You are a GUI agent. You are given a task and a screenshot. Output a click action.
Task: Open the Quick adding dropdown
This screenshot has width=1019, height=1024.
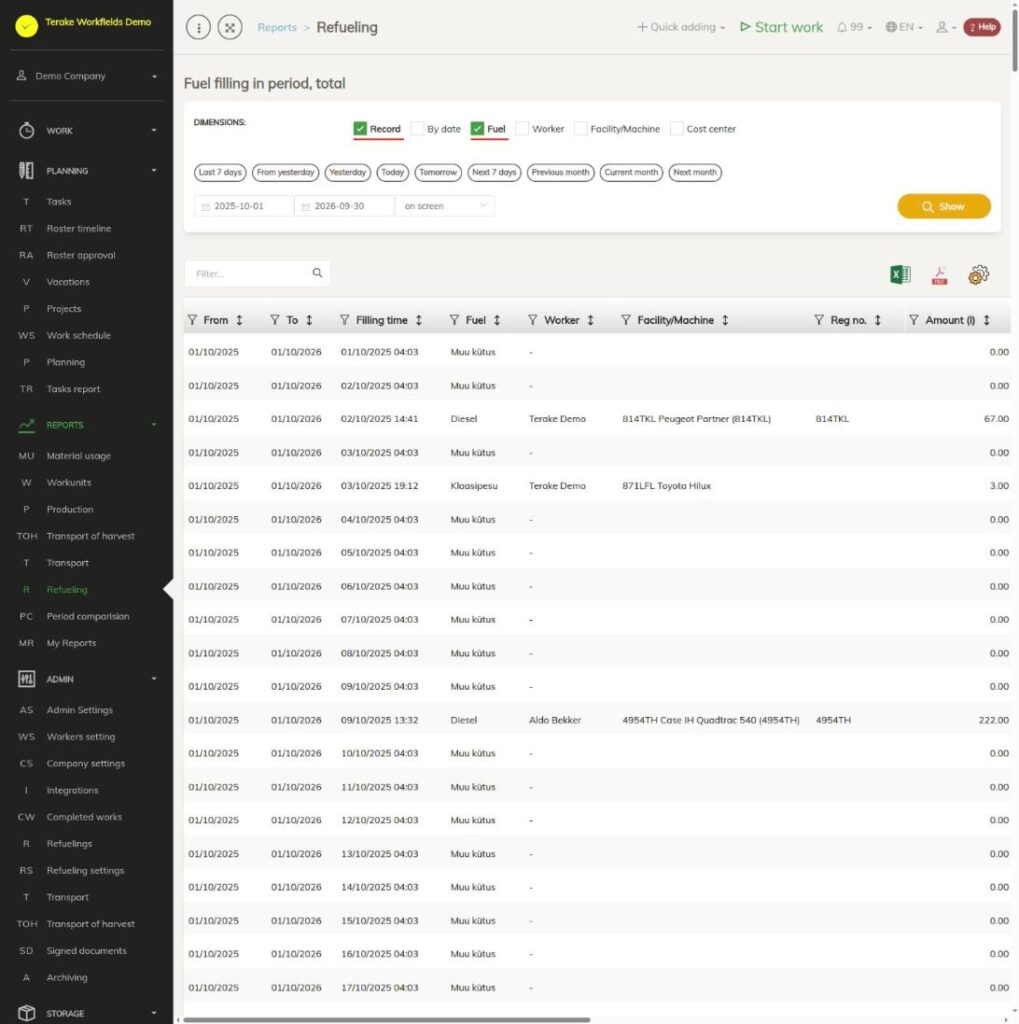coord(681,27)
